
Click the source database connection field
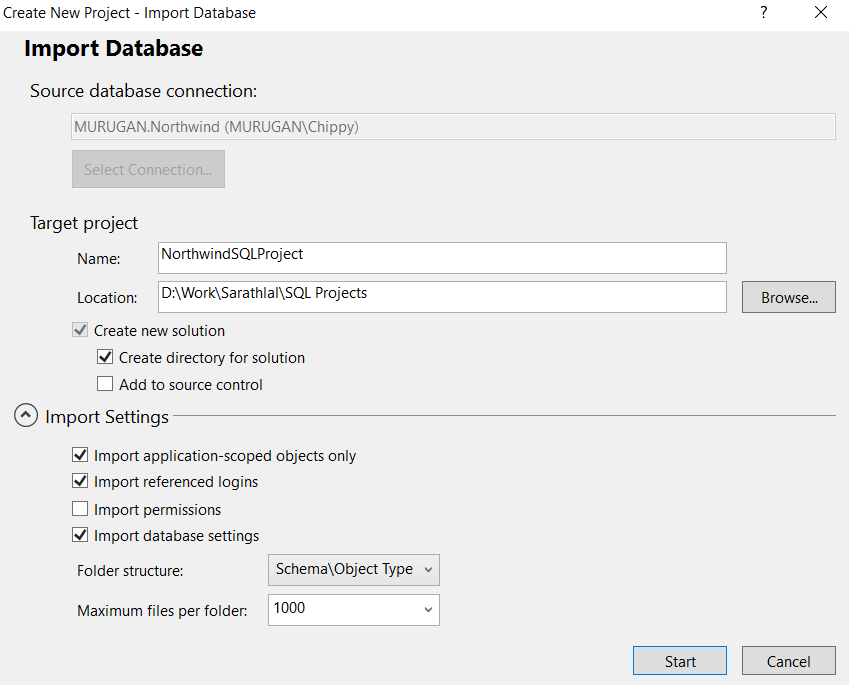click(x=454, y=127)
